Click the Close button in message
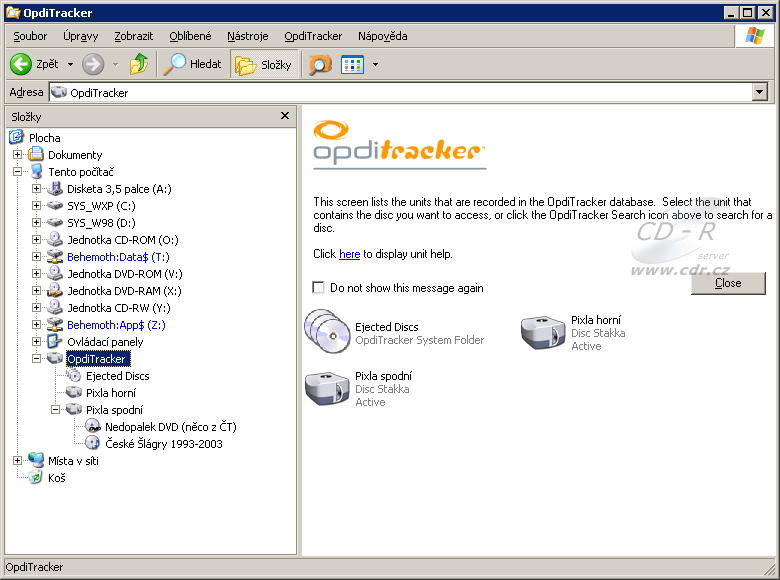This screenshot has height=580, width=780. 728,283
